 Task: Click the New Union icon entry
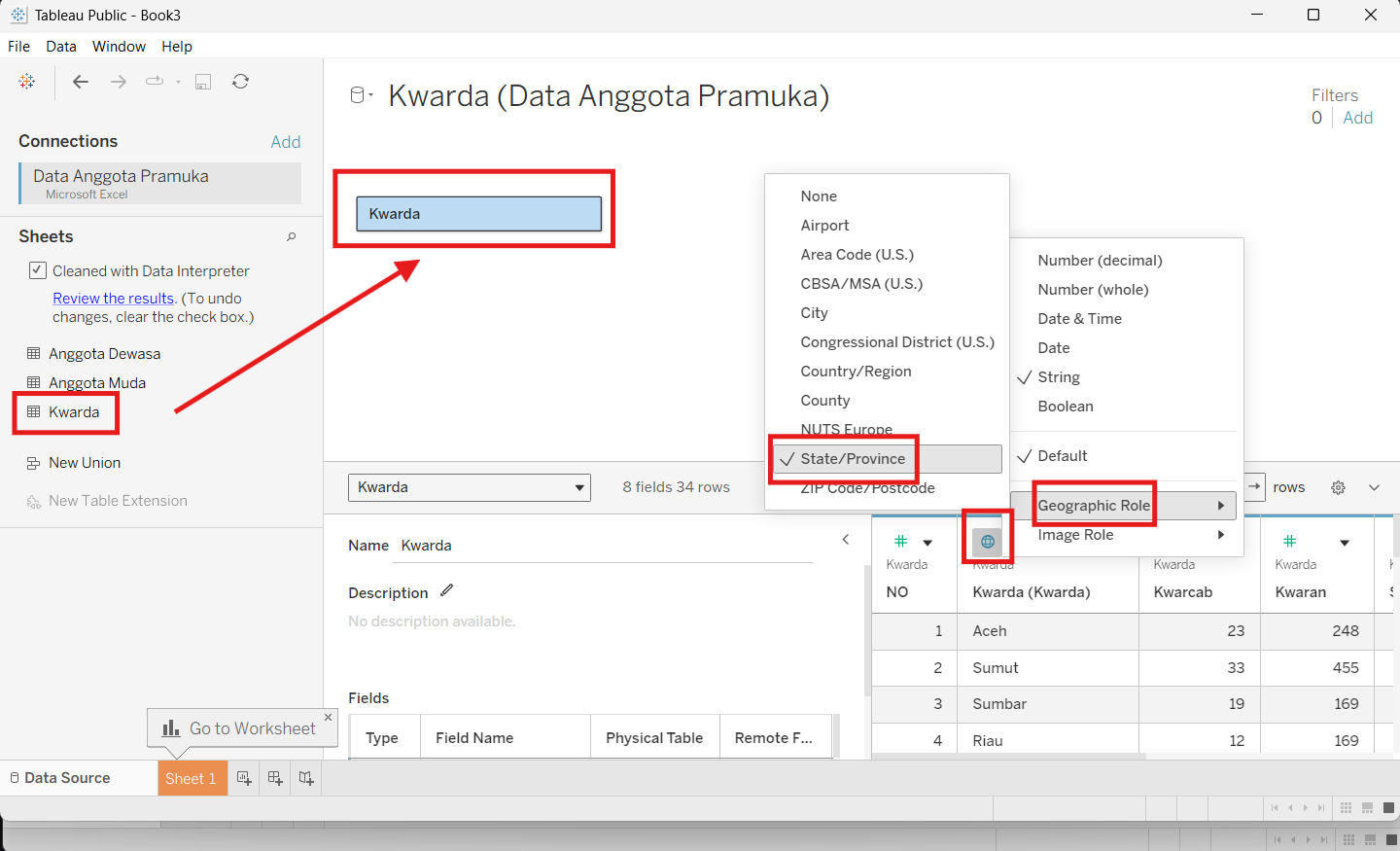pos(34,463)
